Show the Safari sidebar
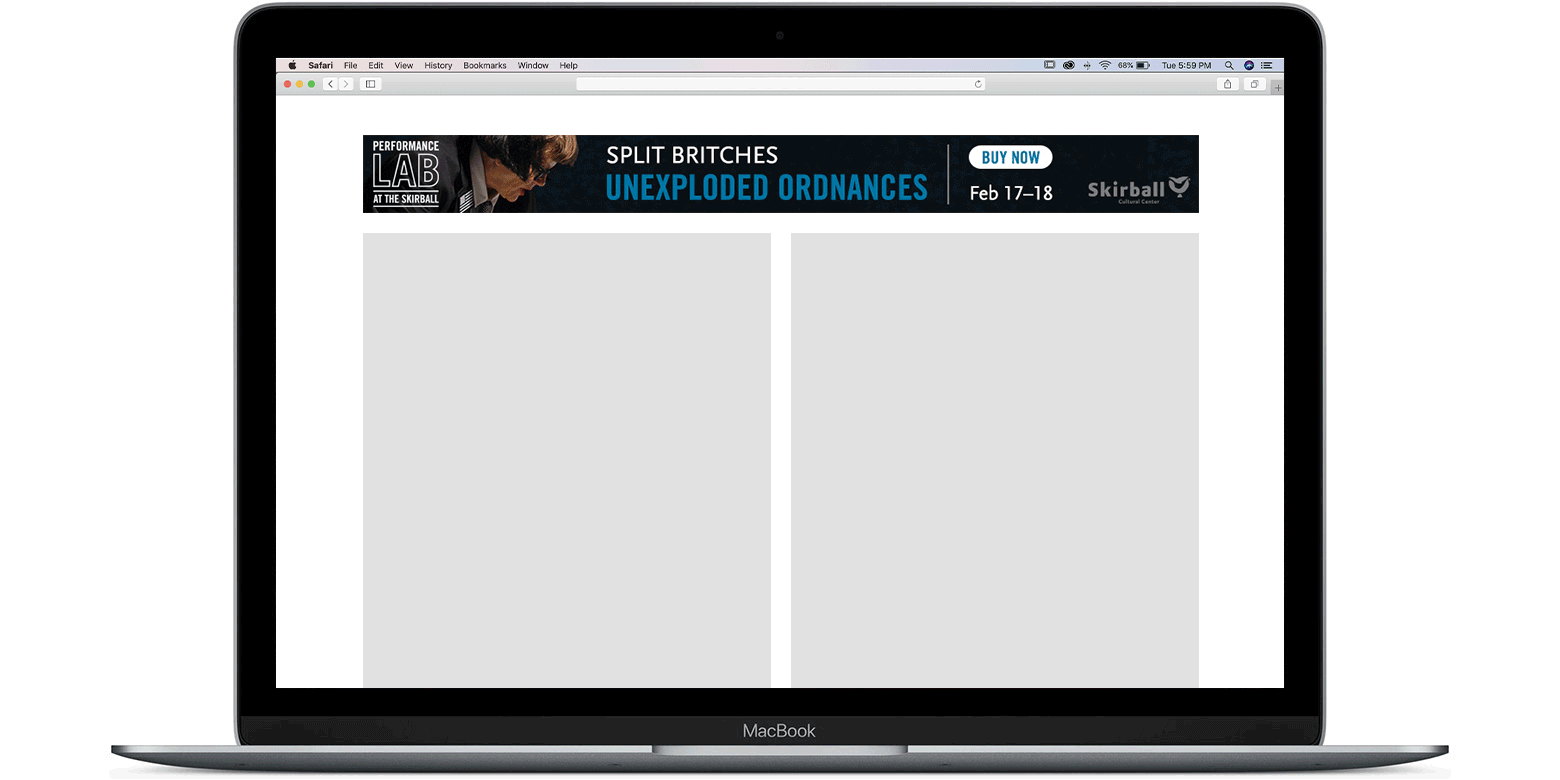Viewport: 1560px width, 780px height. [x=370, y=84]
